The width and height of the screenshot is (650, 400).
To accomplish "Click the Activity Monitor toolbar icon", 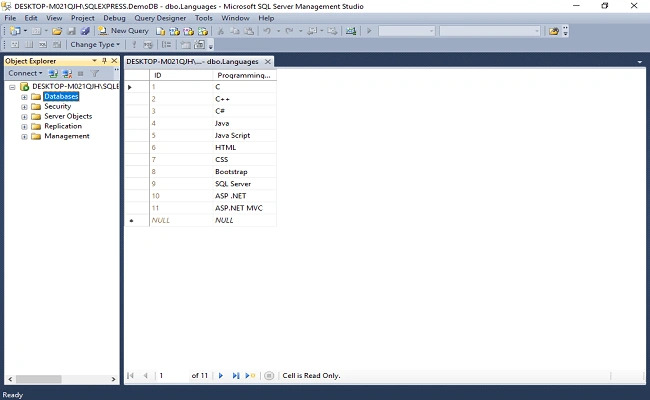I will (x=351, y=31).
